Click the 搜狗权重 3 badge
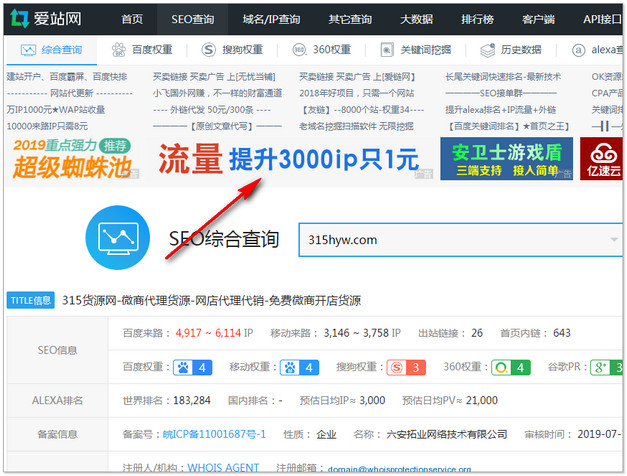 (406, 367)
